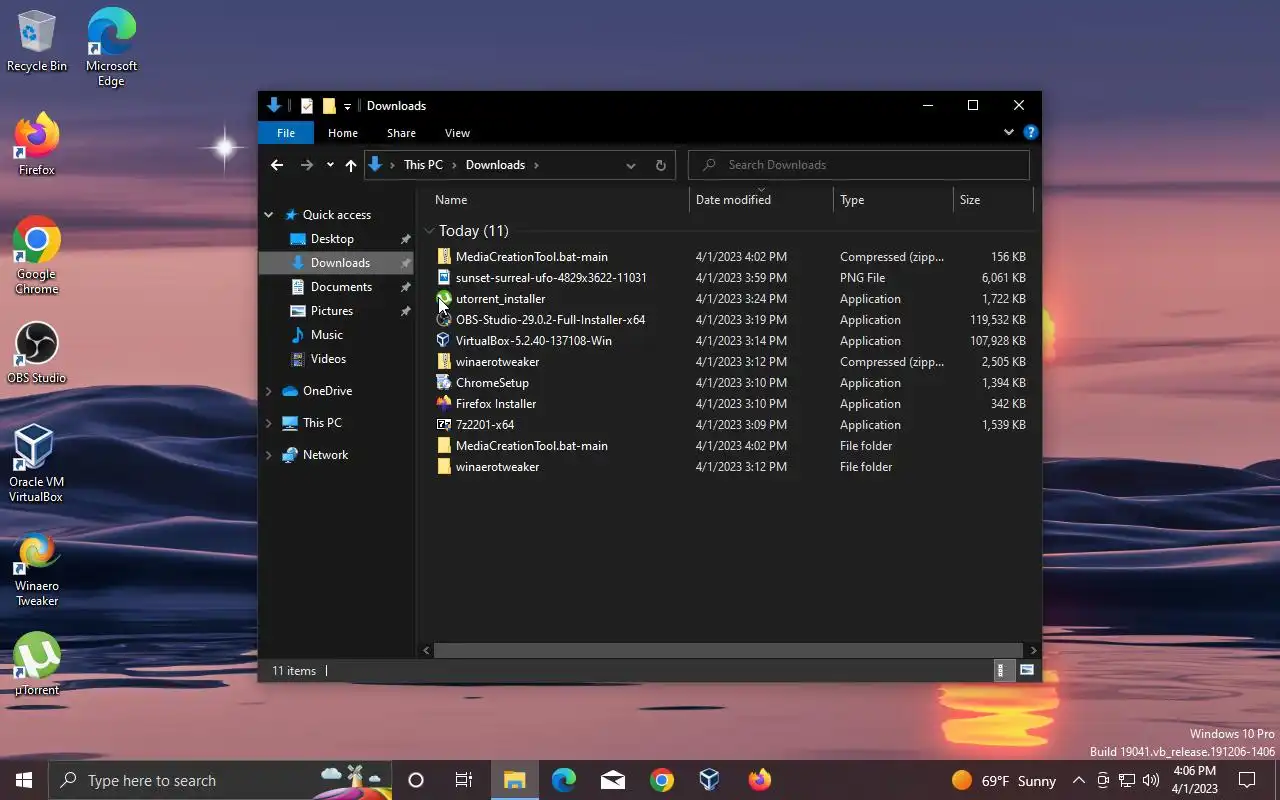Open the View ribbon tab

tap(457, 133)
